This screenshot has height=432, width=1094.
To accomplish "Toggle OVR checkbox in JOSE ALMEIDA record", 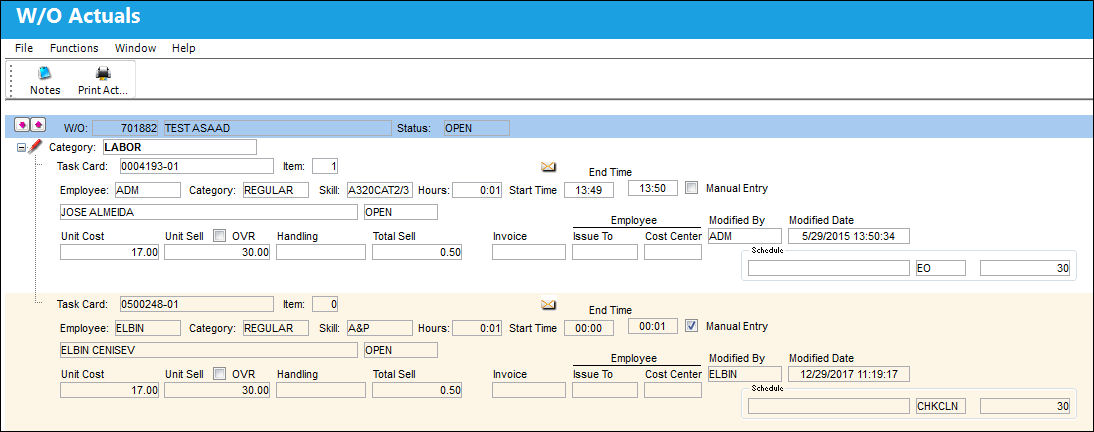I will 219,236.
